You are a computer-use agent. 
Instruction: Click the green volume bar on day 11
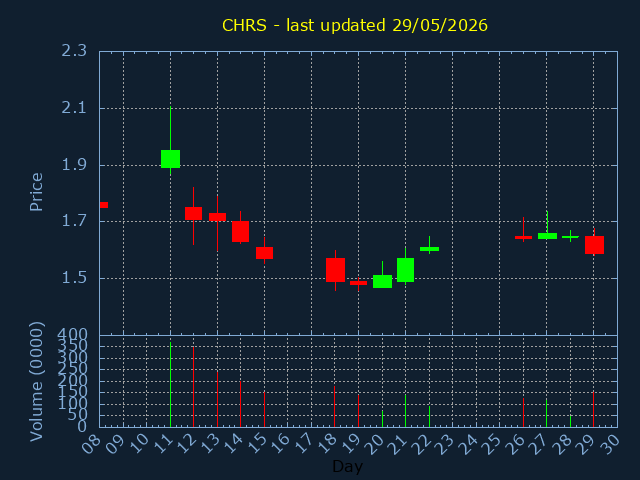171,384
